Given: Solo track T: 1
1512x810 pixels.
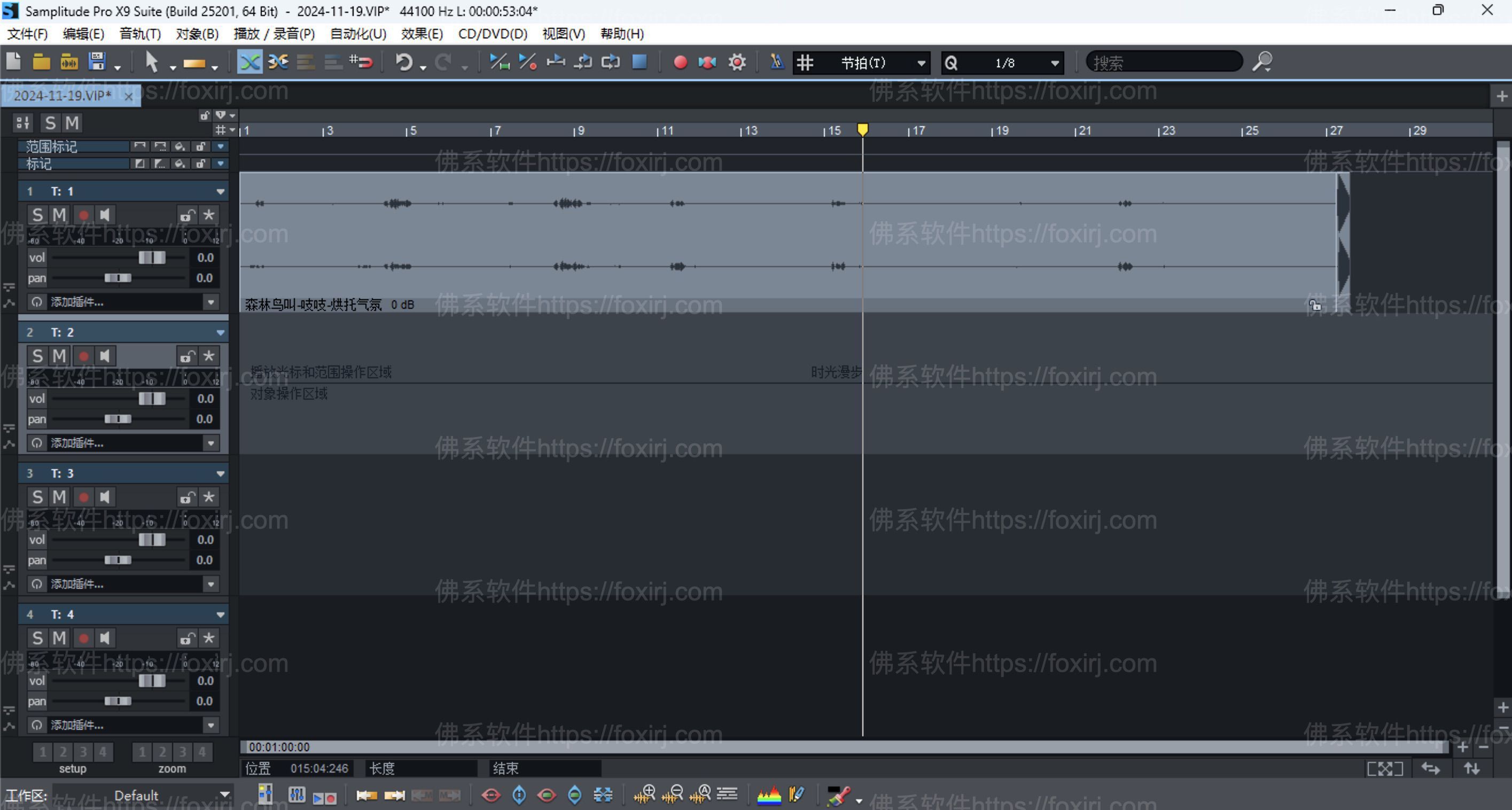Looking at the screenshot, I should click(37, 215).
